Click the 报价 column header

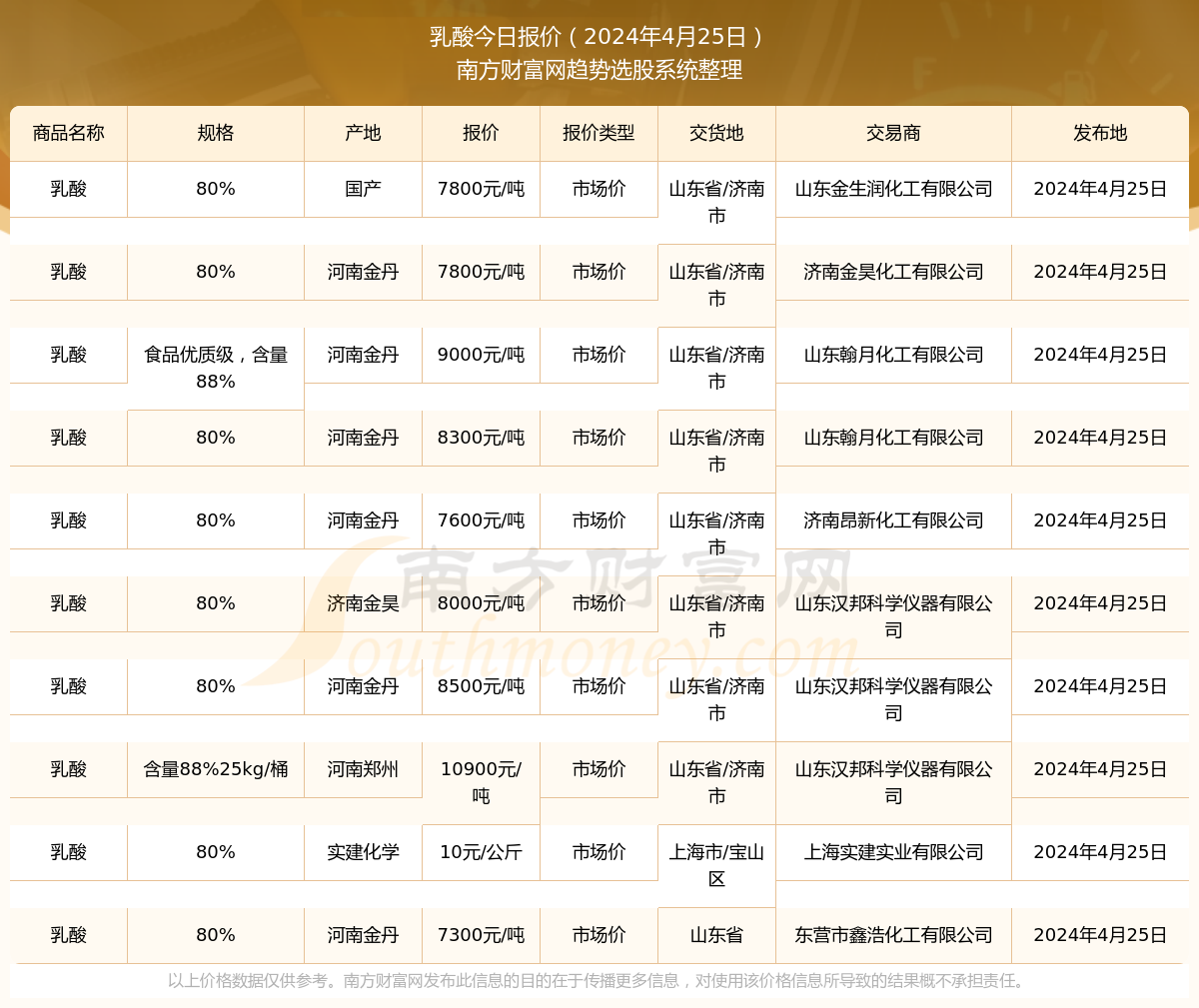(481, 133)
